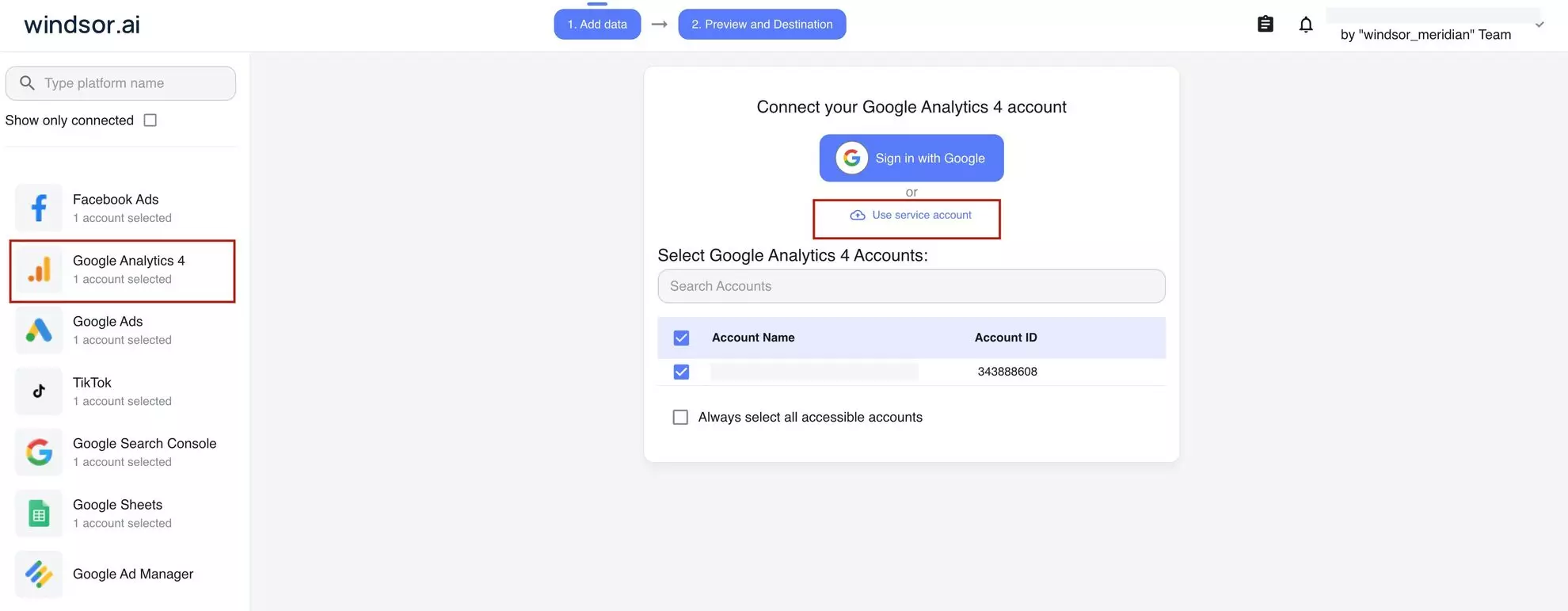1568x611 pixels.
Task: Open notifications bell icon
Action: coord(1306,25)
